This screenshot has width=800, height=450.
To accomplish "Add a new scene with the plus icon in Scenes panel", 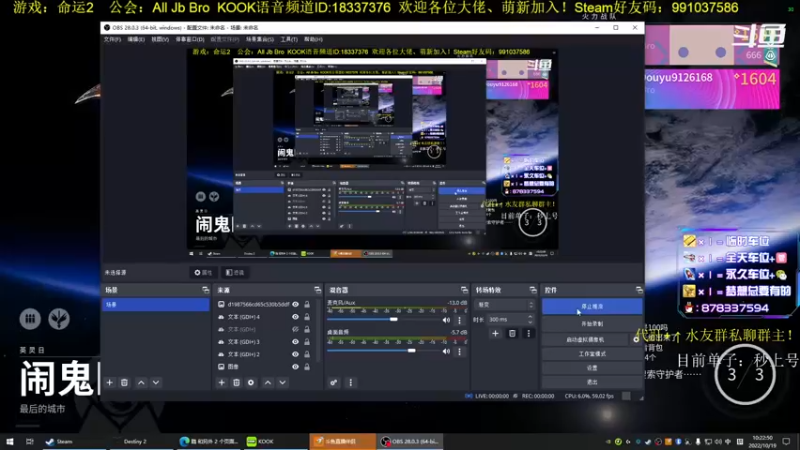I will click(x=109, y=382).
